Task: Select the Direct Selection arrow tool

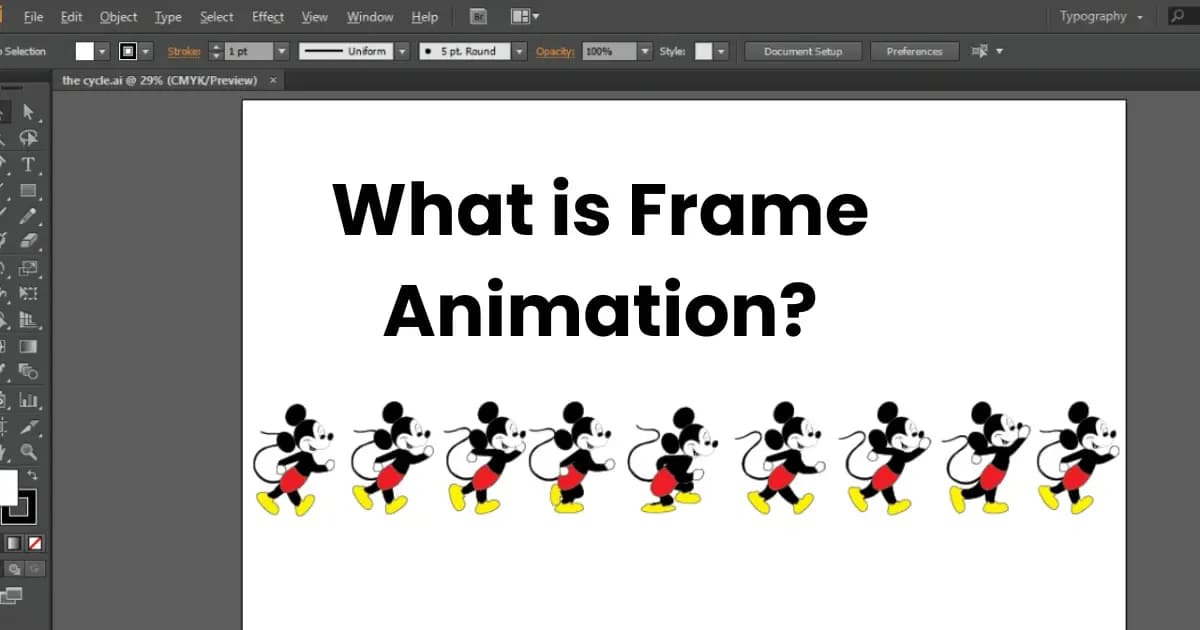Action: click(29, 111)
